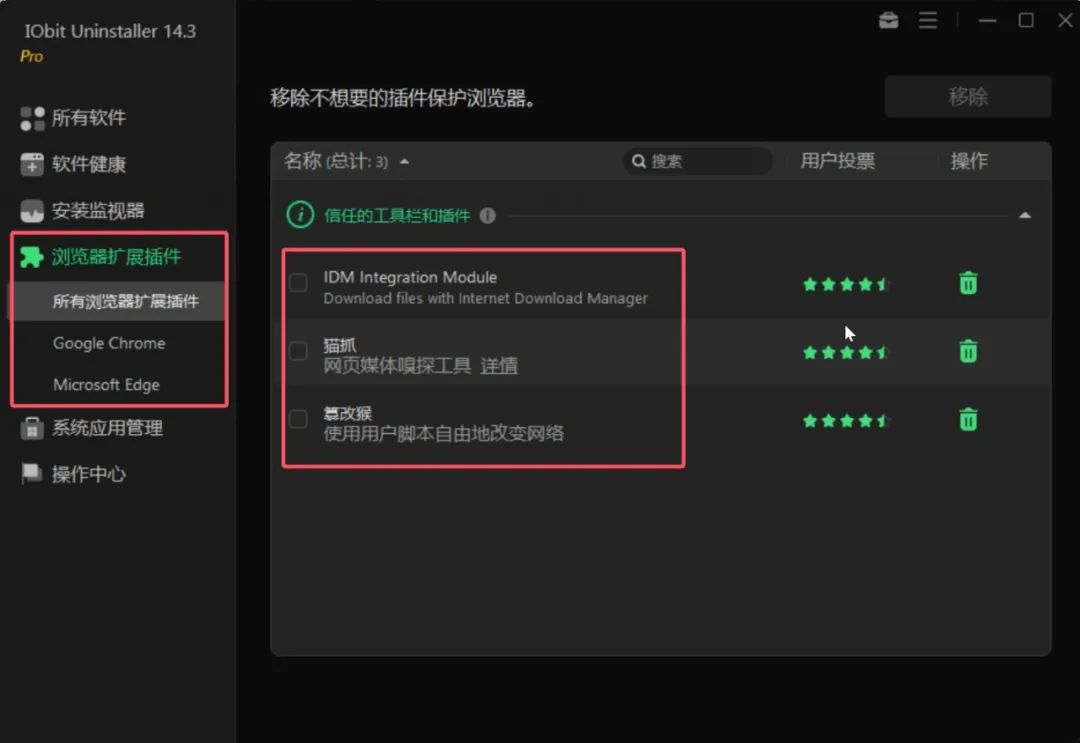Switch to Google Chrome extensions
1080x743 pixels.
click(109, 343)
